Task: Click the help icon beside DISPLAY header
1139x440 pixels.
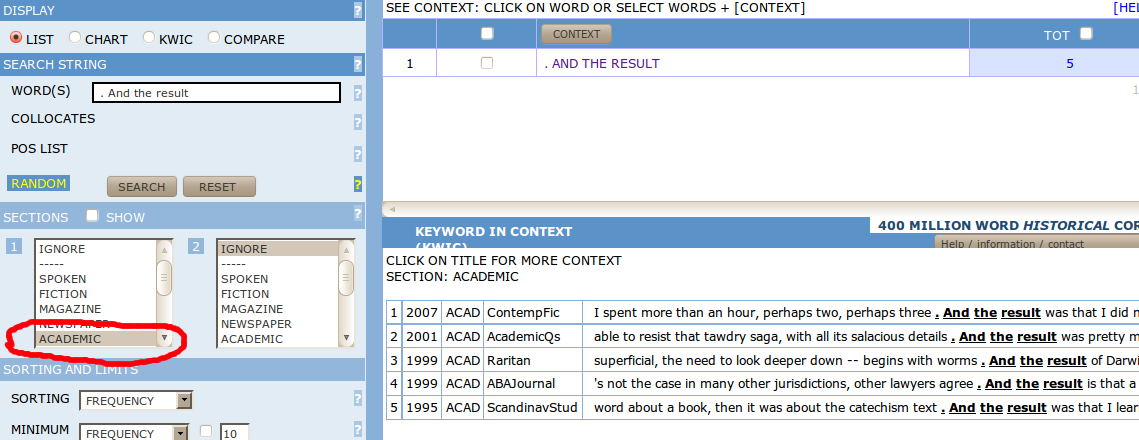Action: pos(358,11)
